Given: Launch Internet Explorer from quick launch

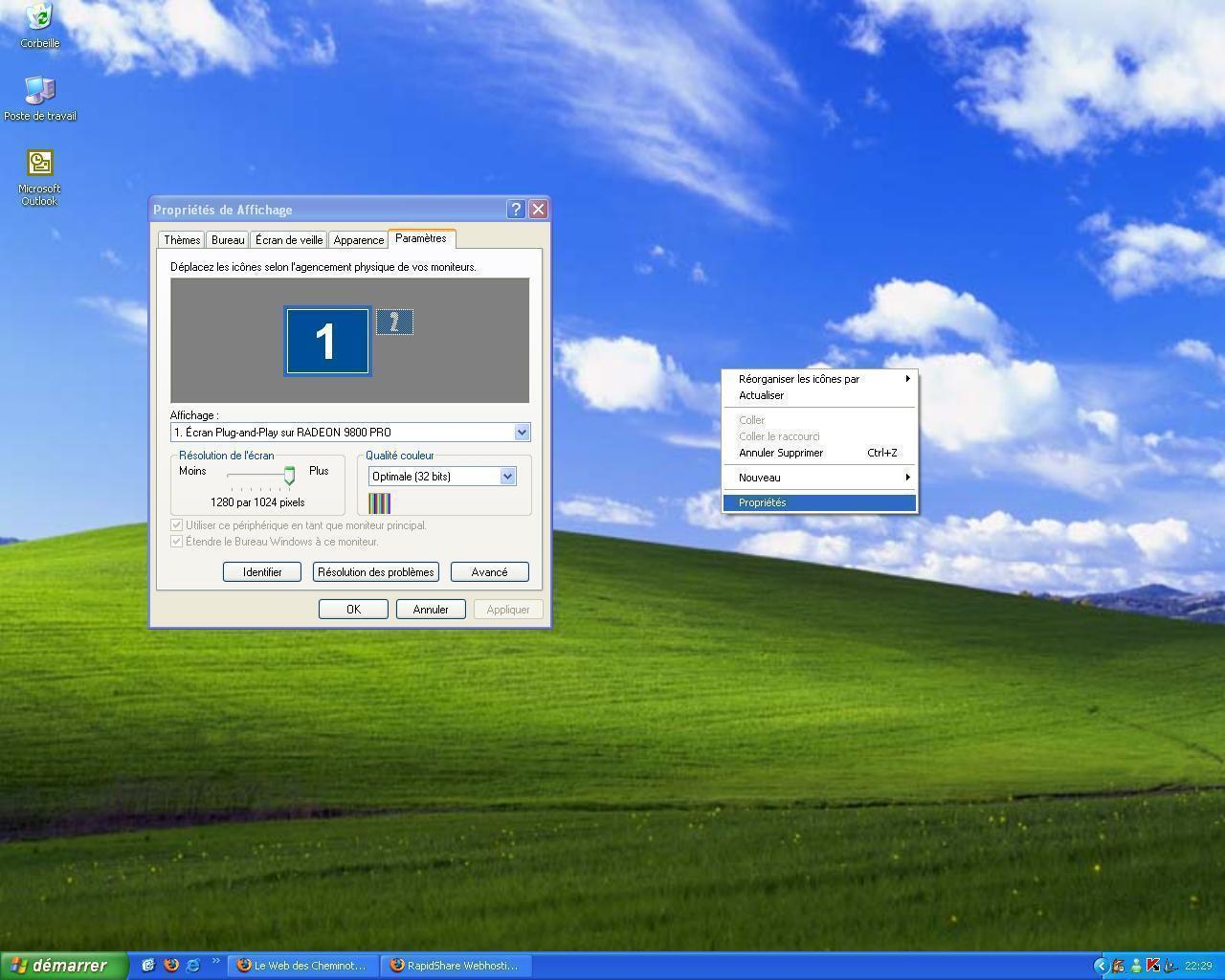Looking at the screenshot, I should [193, 966].
